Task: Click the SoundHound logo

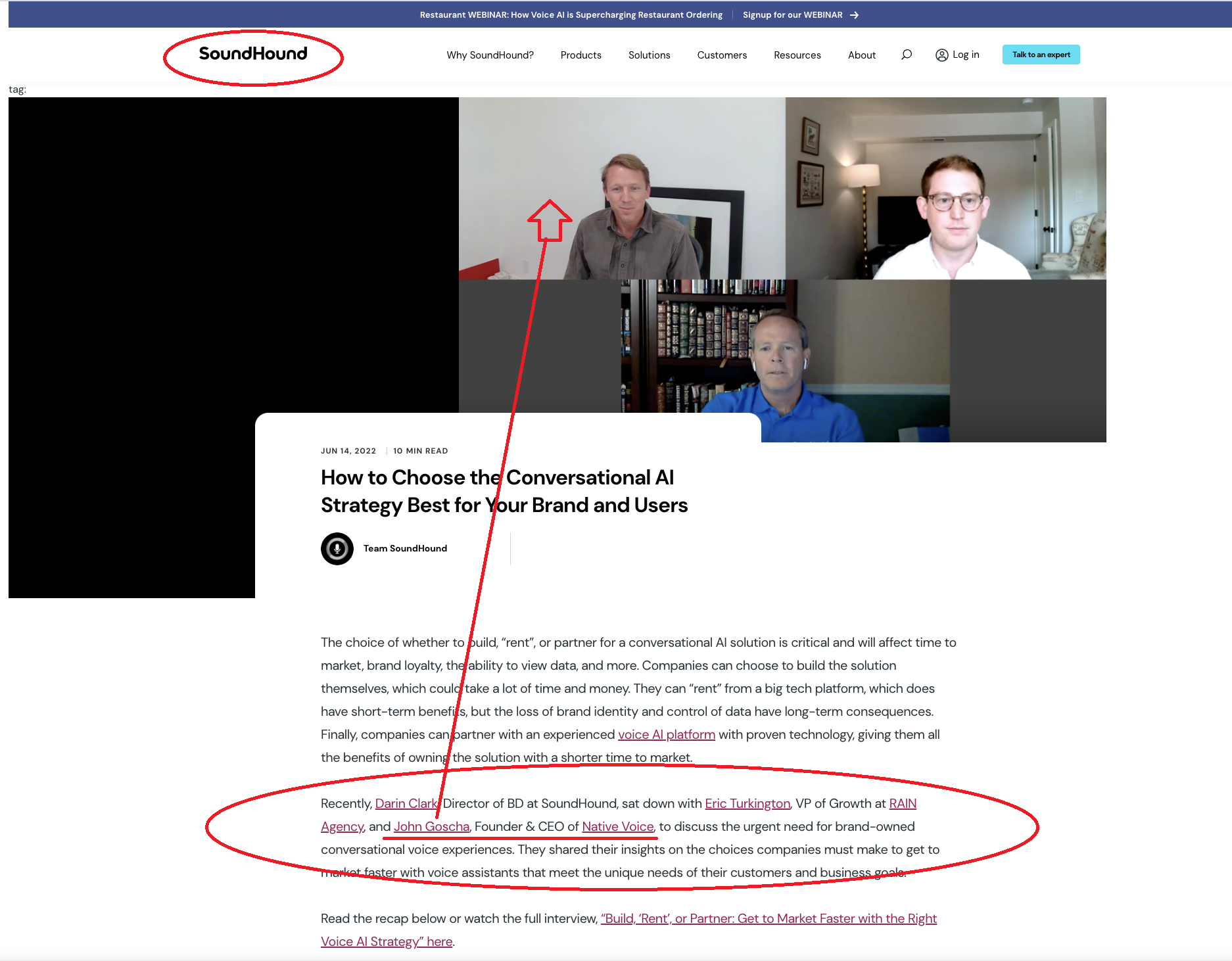Action: tap(253, 54)
